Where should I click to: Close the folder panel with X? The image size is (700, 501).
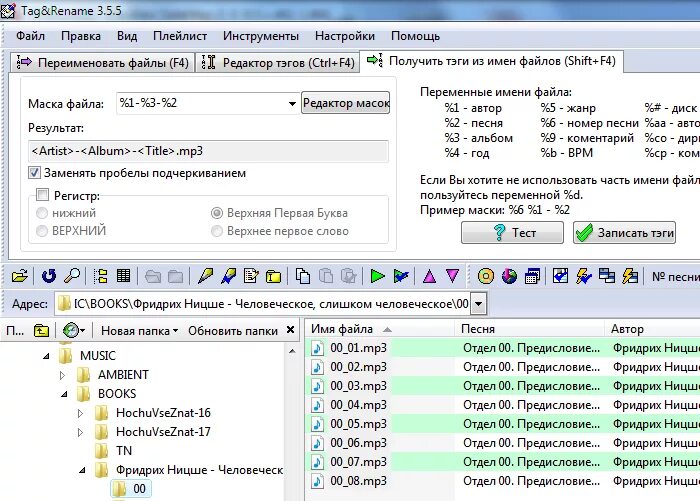[290, 330]
